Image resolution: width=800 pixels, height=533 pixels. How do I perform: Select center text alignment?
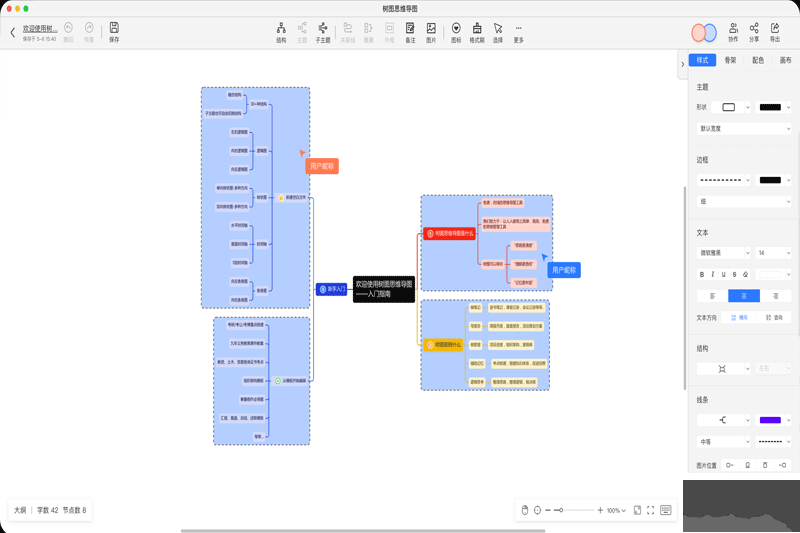pos(743,296)
